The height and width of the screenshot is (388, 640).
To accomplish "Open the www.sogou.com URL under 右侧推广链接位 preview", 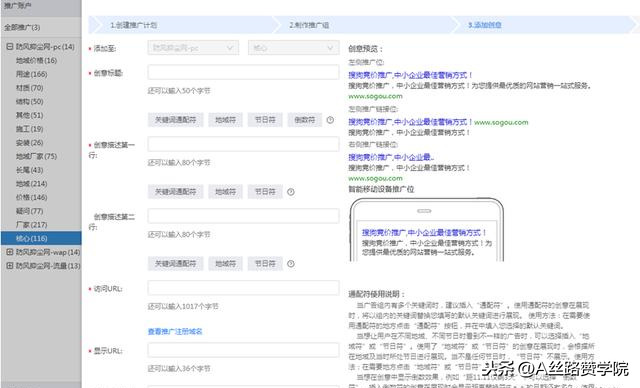I will click(x=376, y=178).
